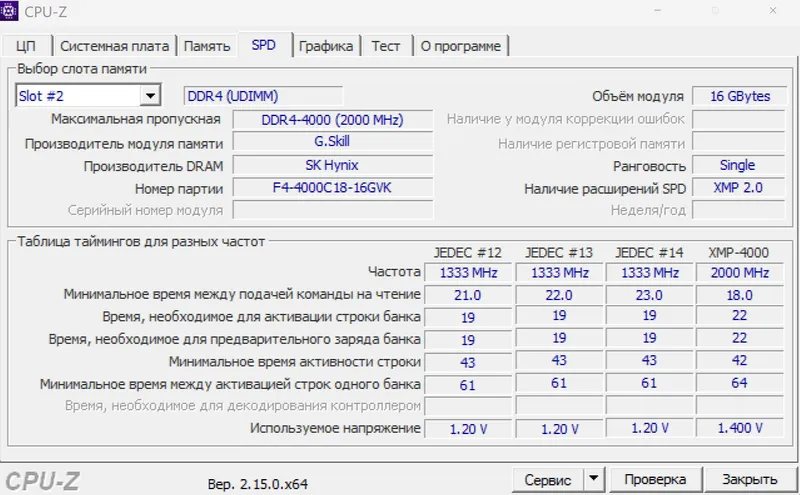Open the Графика tab

[x=326, y=46]
